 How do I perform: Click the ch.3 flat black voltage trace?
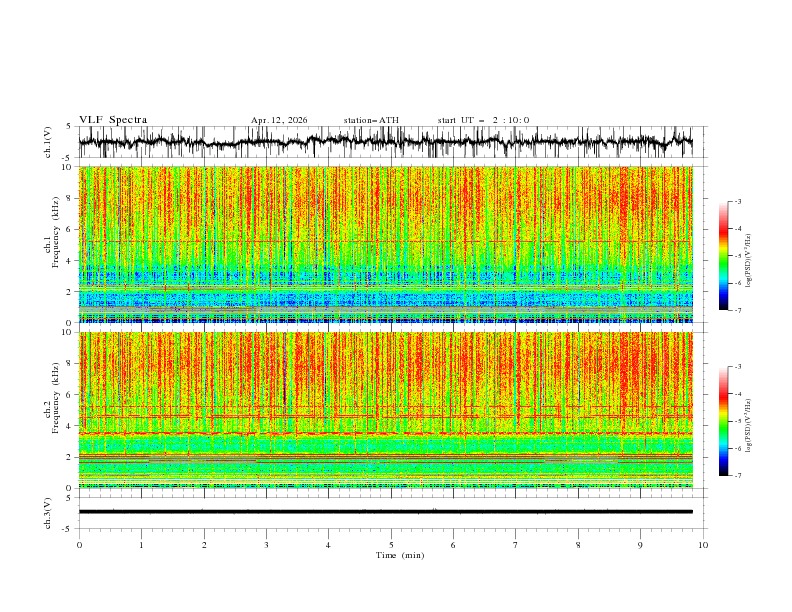(385, 512)
